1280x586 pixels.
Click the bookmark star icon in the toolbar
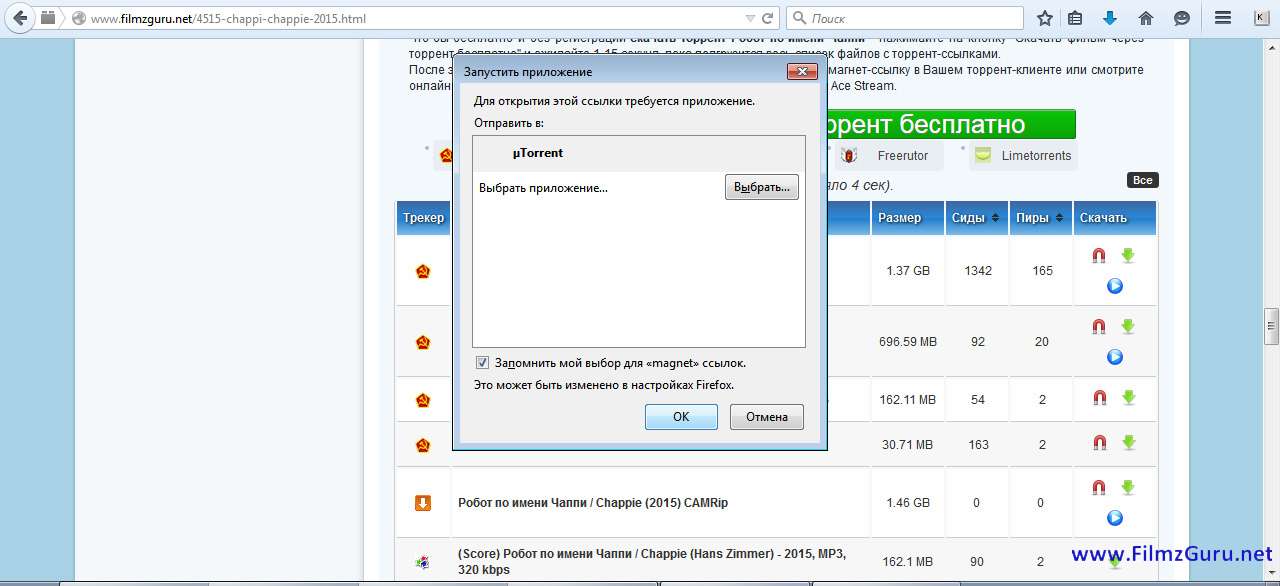[x=1045, y=18]
